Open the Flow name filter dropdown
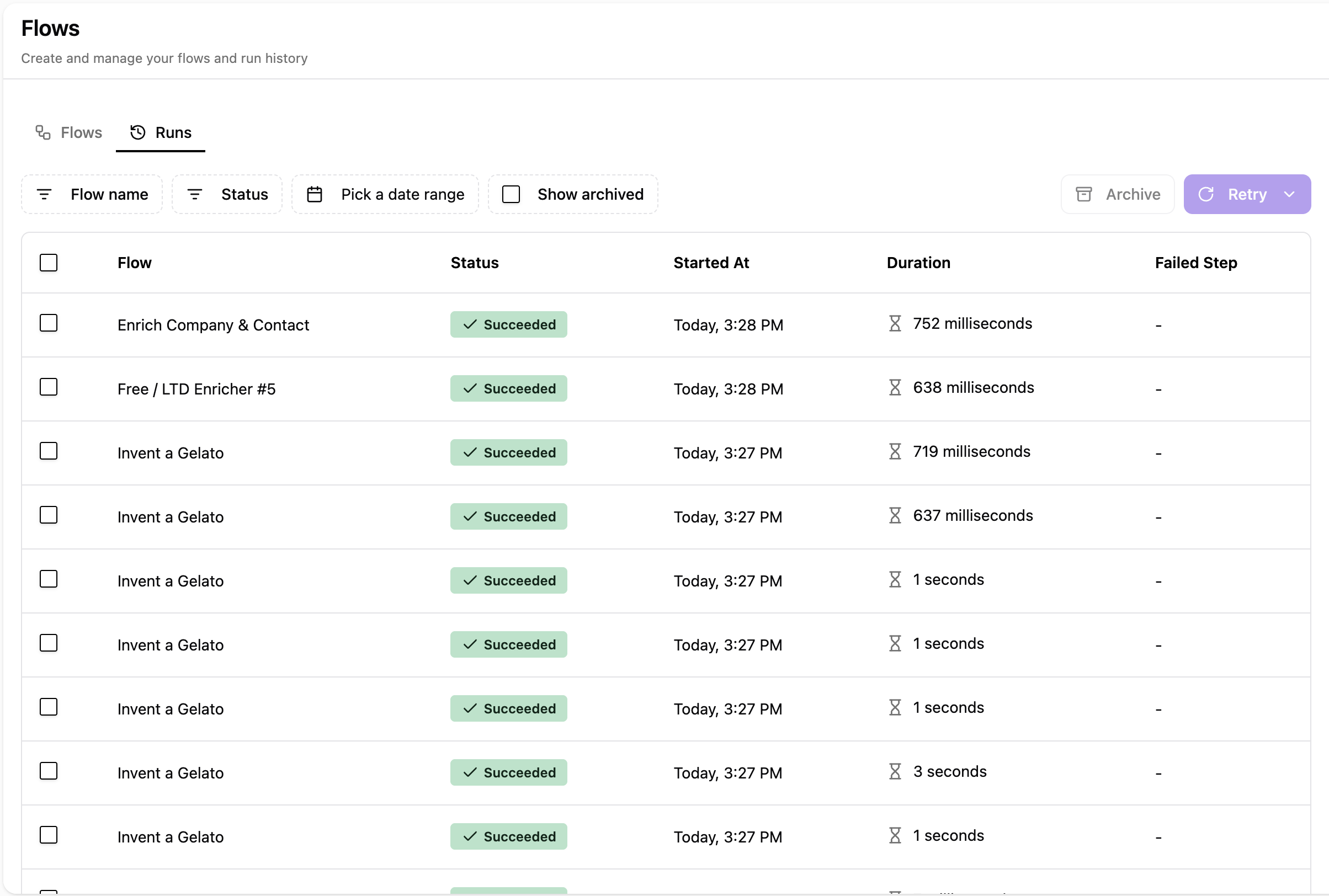The height and width of the screenshot is (896, 1329). coord(93,194)
